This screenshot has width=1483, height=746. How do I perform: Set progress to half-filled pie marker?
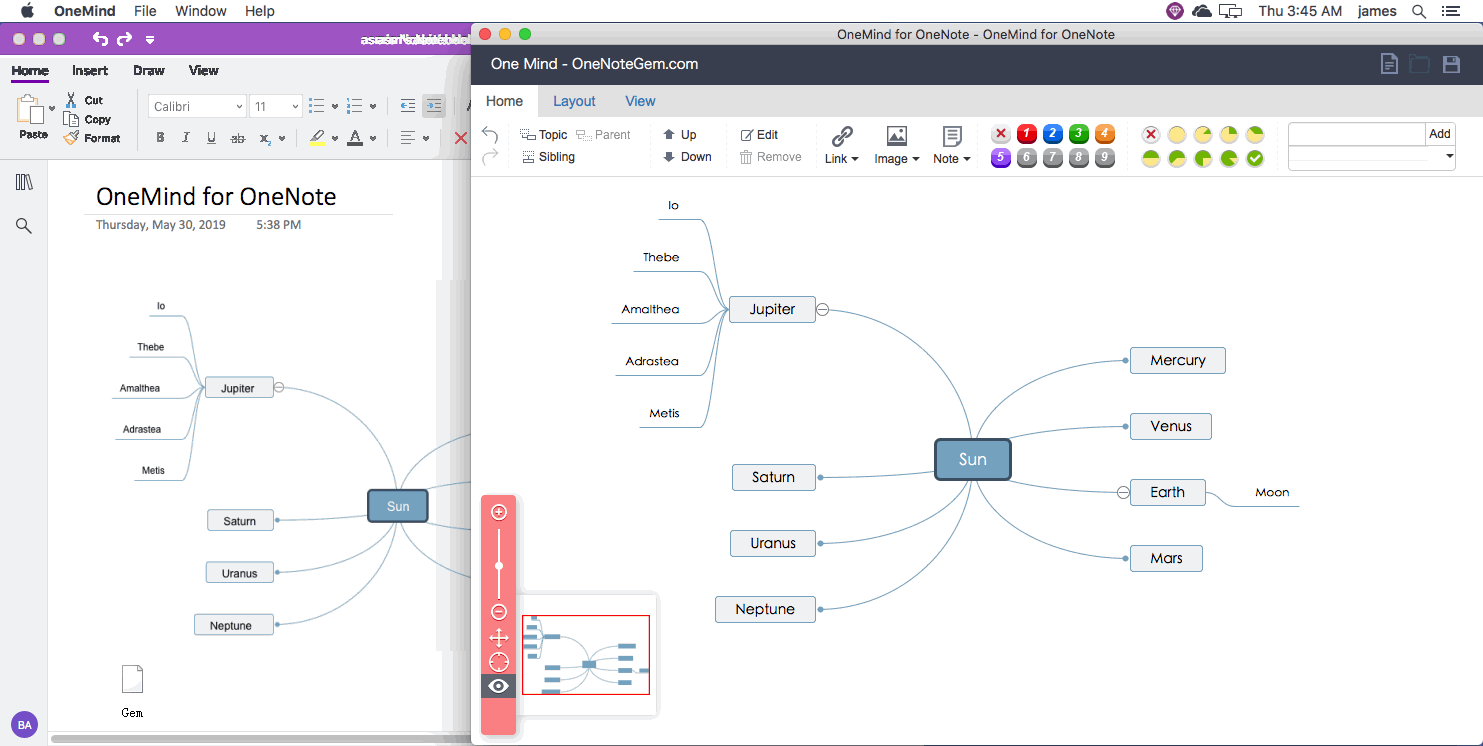pyautogui.click(x=1151, y=158)
